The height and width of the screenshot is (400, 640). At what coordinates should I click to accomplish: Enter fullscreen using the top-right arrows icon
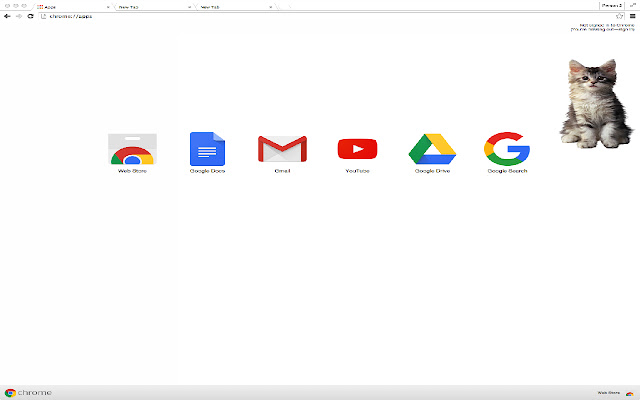point(633,5)
